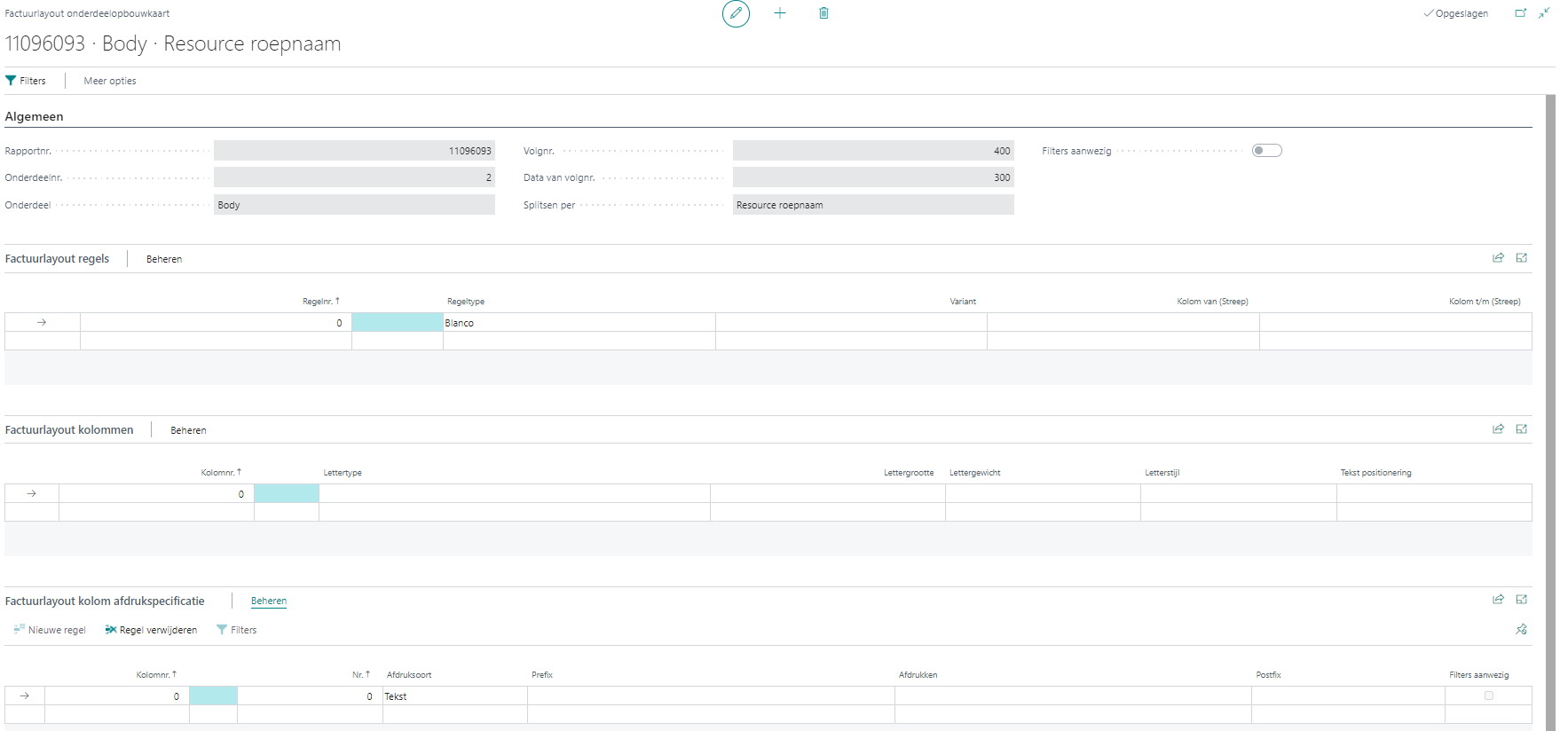Viewport: 1568px width, 731px height.
Task: Collapse the Algemeen section header
Action: (x=35, y=117)
